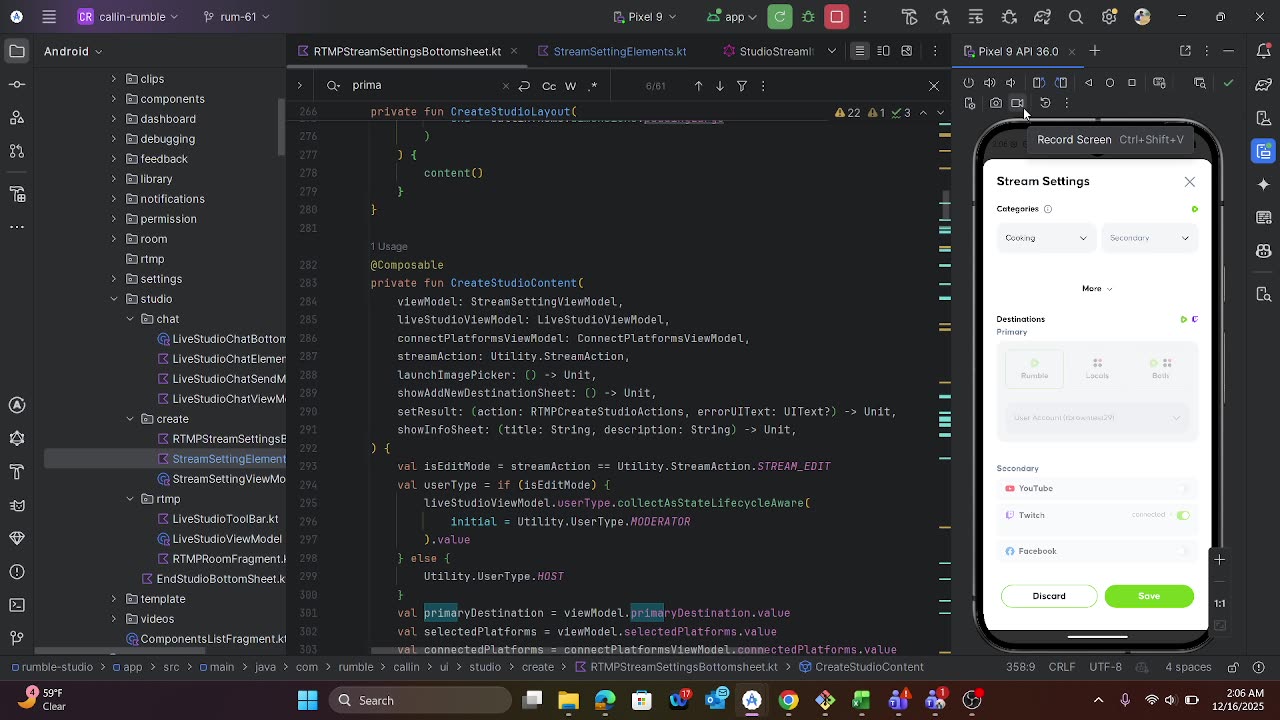Viewport: 1280px width, 720px height.
Task: Switch to RTMPStreamSettingsBottomsheet.kt tab
Action: pyautogui.click(x=407, y=51)
